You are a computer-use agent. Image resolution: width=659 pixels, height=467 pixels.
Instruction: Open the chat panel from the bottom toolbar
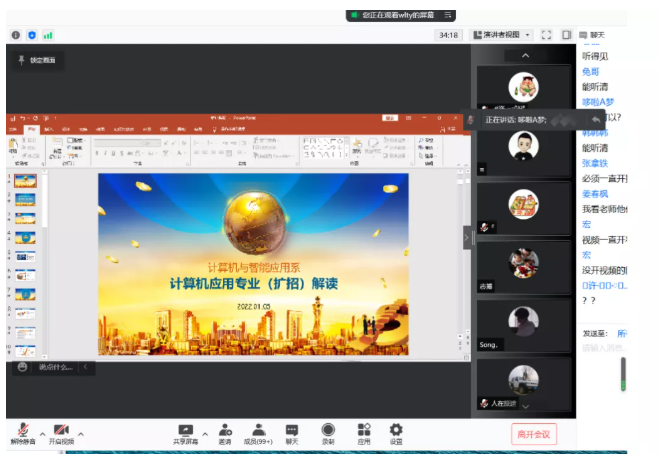[x=292, y=434]
